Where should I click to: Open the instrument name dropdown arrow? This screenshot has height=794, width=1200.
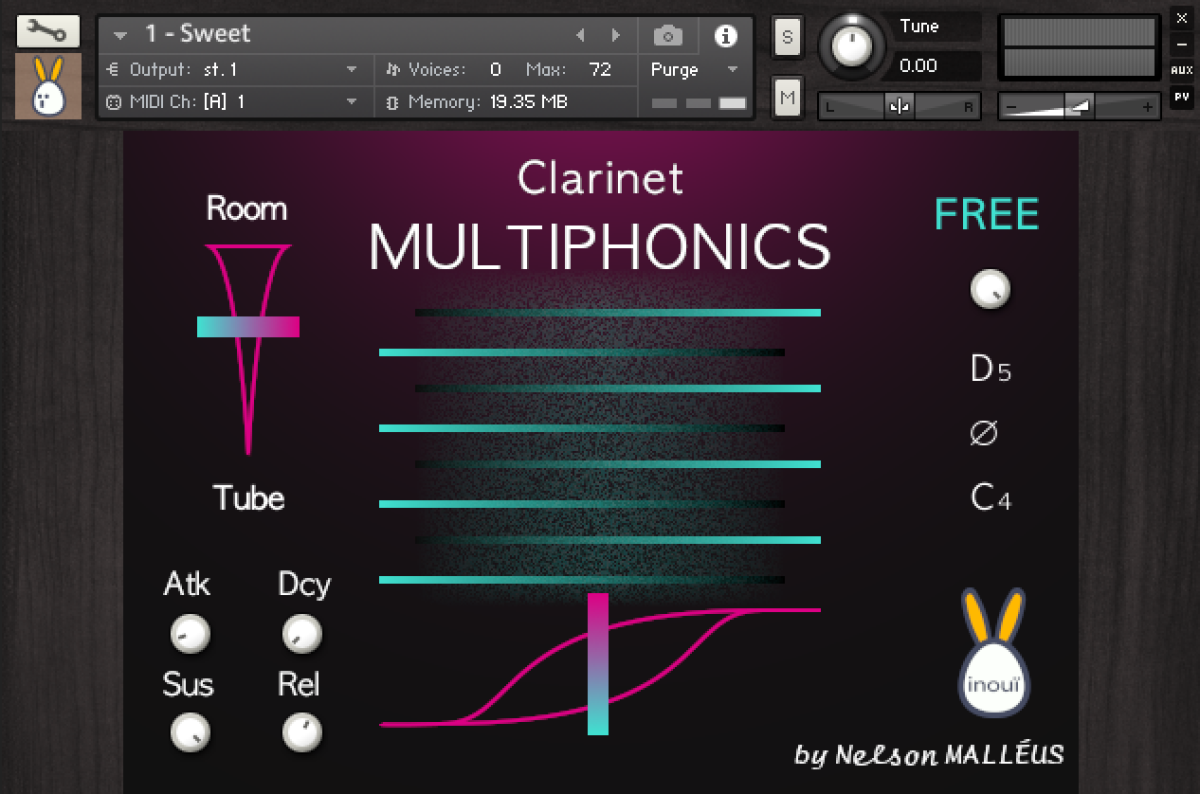click(x=121, y=35)
